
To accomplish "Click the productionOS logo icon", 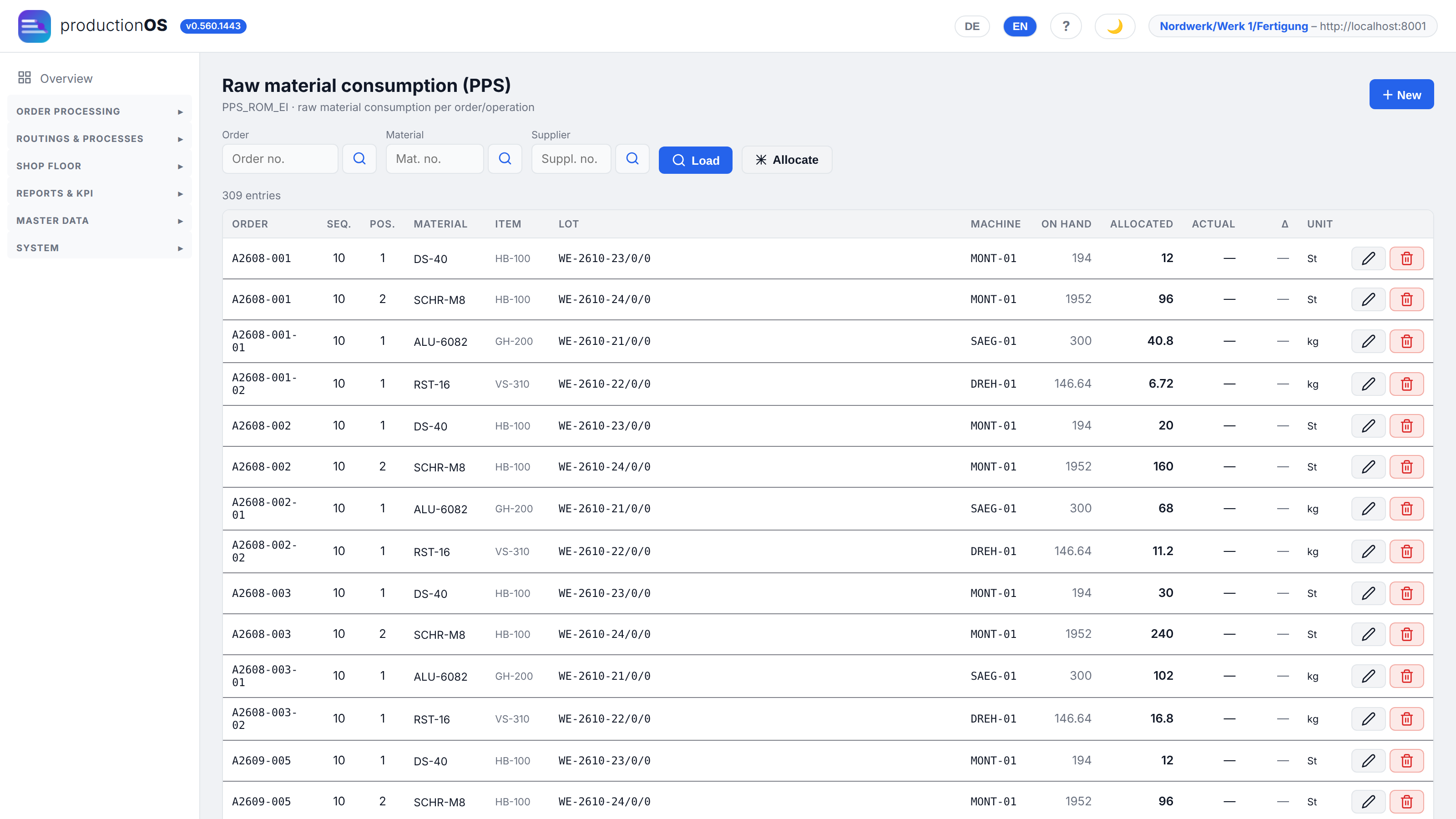I will pyautogui.click(x=35, y=26).
